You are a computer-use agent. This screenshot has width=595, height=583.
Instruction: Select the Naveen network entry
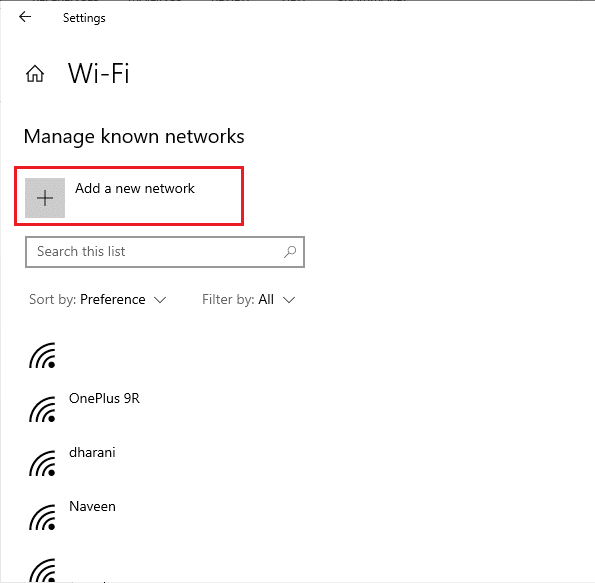coord(92,506)
